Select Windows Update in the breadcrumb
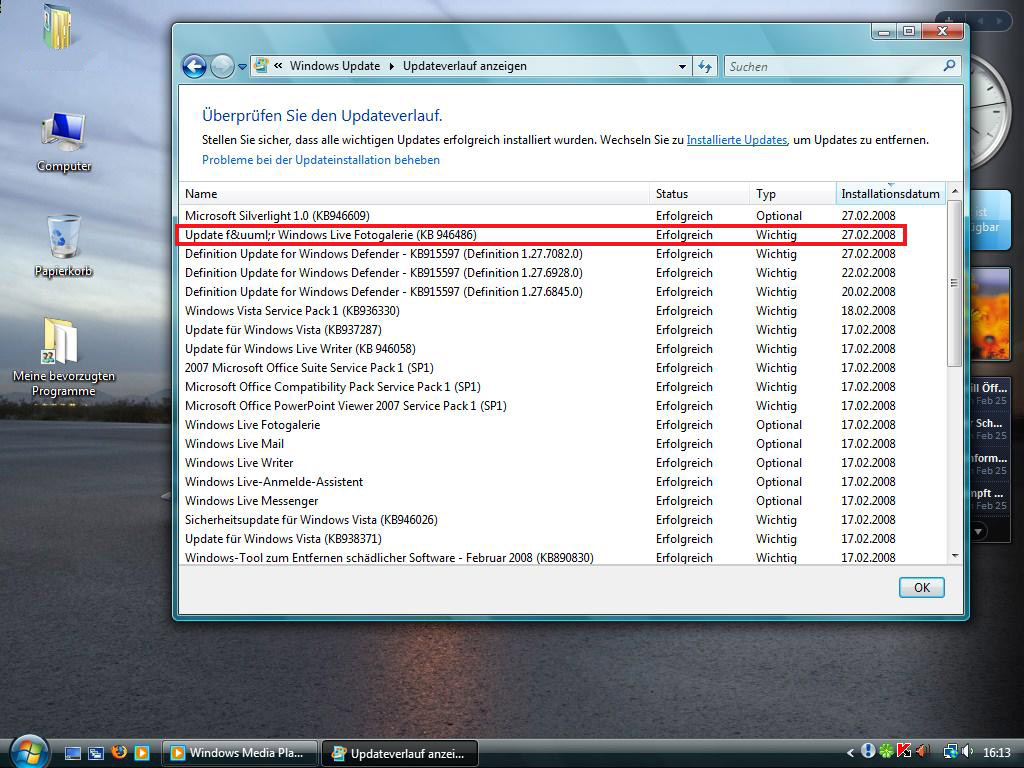The width and height of the screenshot is (1024, 768). click(335, 66)
